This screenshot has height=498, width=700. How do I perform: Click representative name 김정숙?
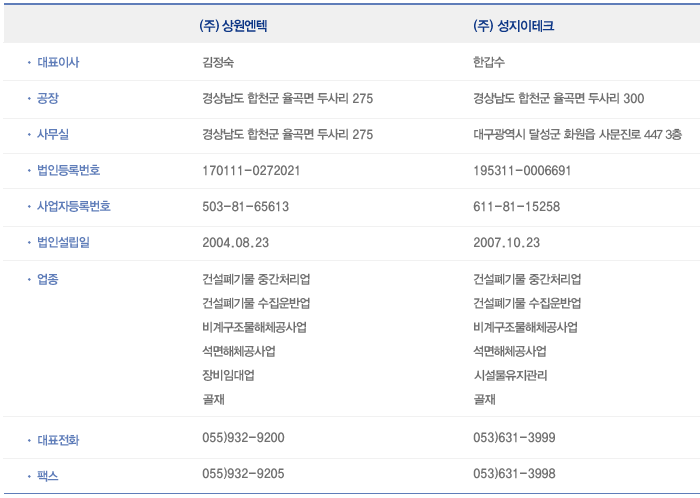219,62
